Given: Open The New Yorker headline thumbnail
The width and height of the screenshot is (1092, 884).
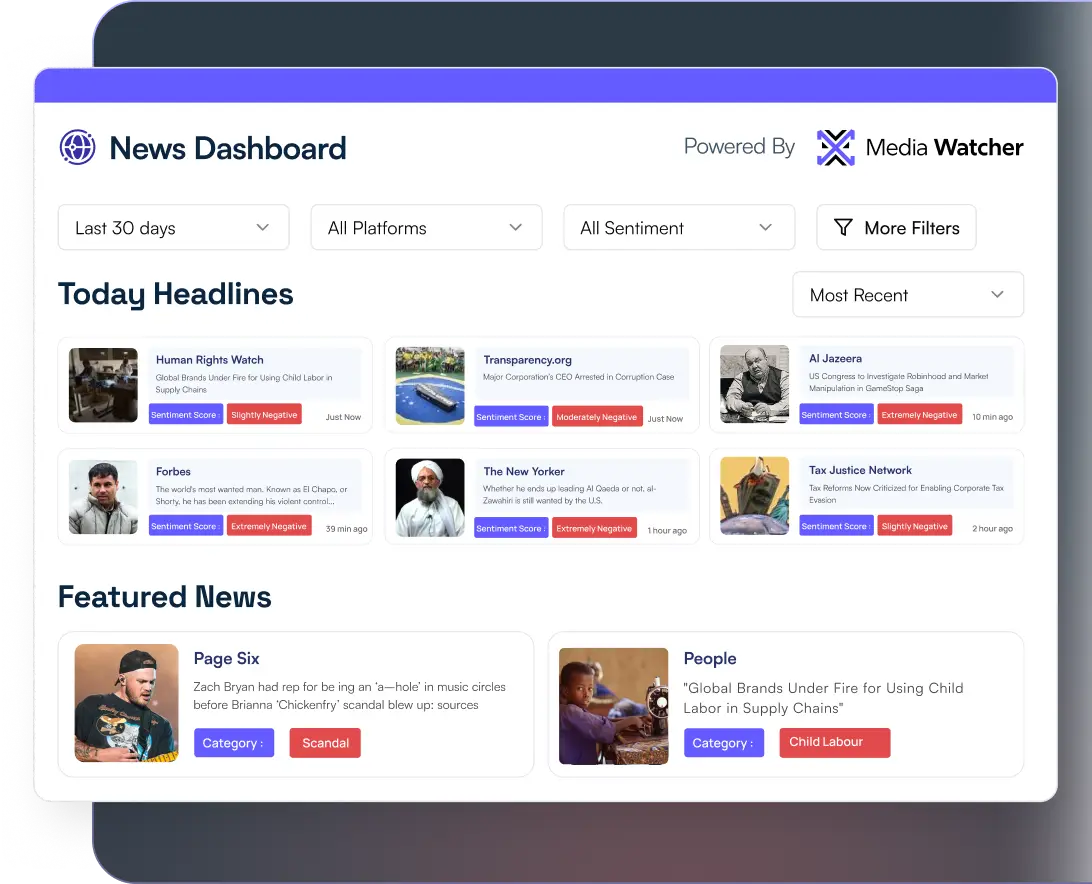Looking at the screenshot, I should [x=430, y=497].
